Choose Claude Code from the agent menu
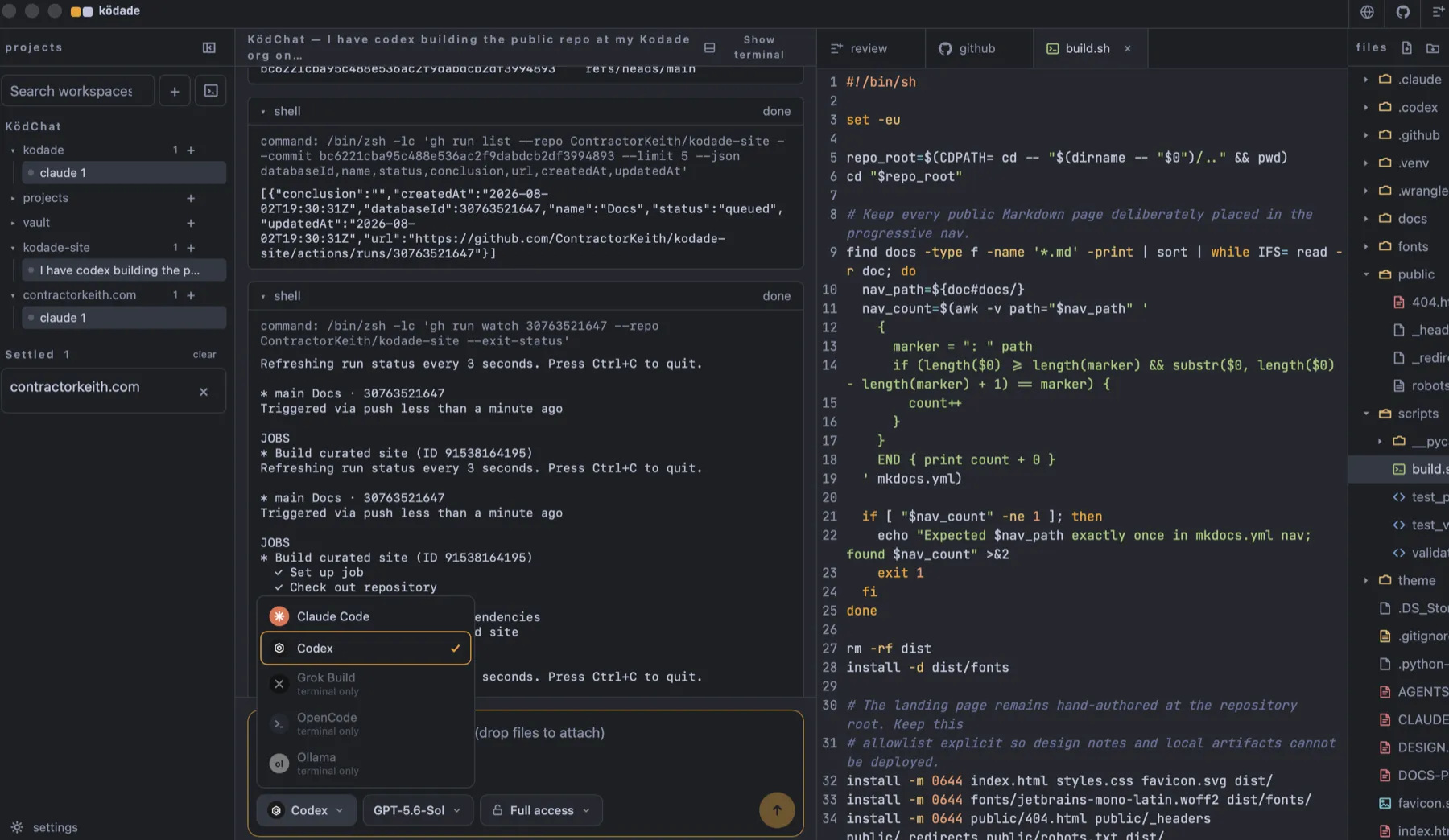Image resolution: width=1449 pixels, height=840 pixels. point(365,616)
